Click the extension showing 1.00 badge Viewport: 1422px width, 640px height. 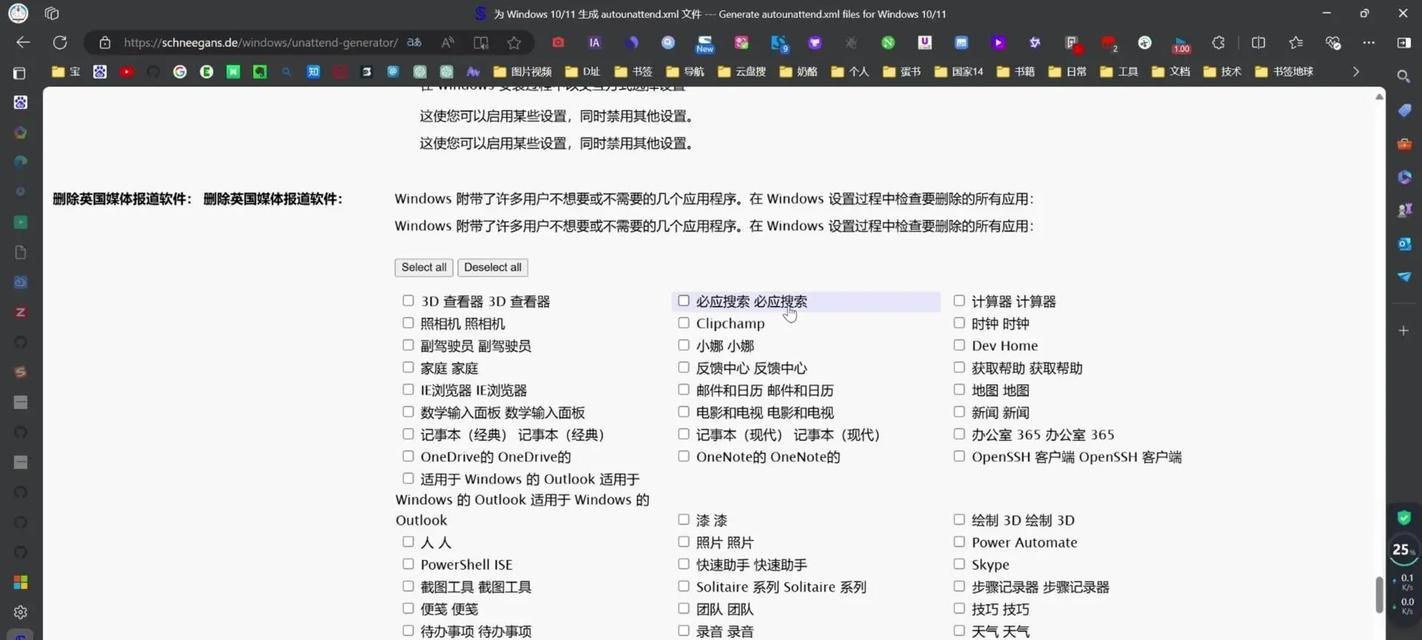coord(1181,43)
